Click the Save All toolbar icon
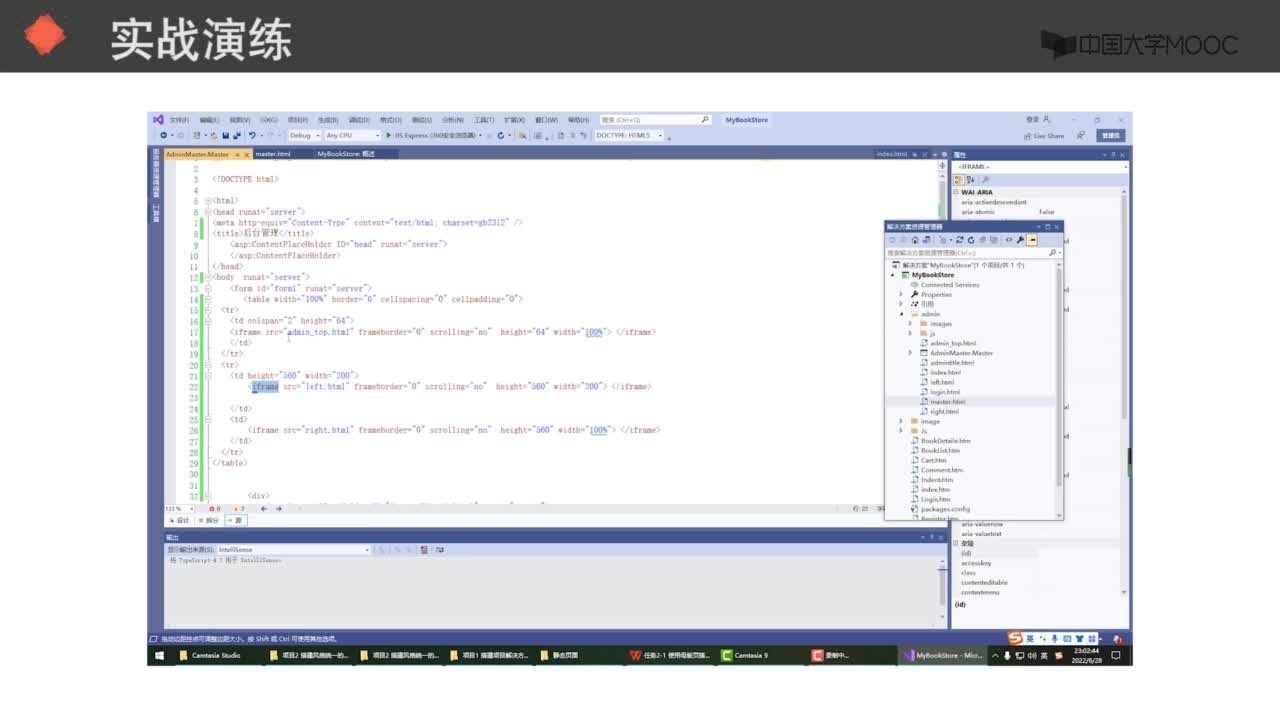Screen dimensions: 1280x720 [x=235, y=135]
